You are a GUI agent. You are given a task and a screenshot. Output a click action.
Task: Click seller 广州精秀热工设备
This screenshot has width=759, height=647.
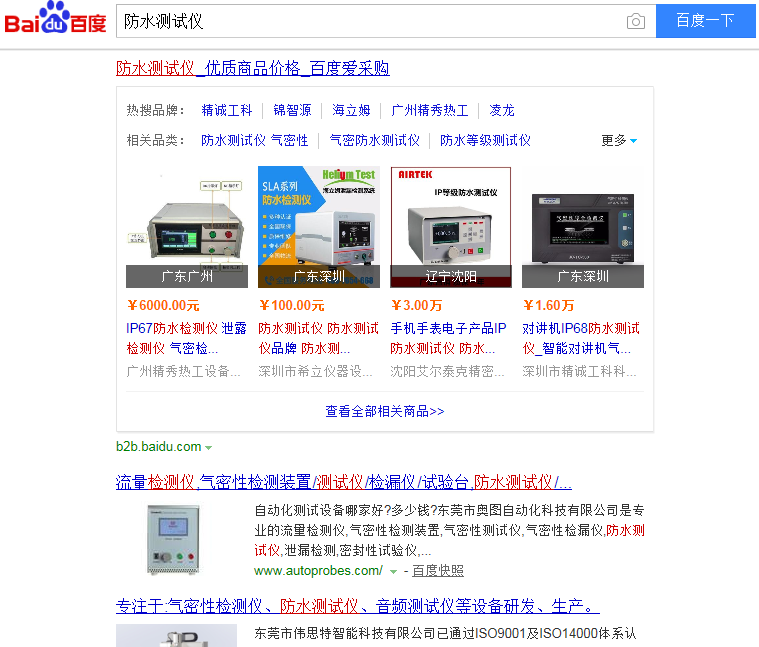click(183, 371)
